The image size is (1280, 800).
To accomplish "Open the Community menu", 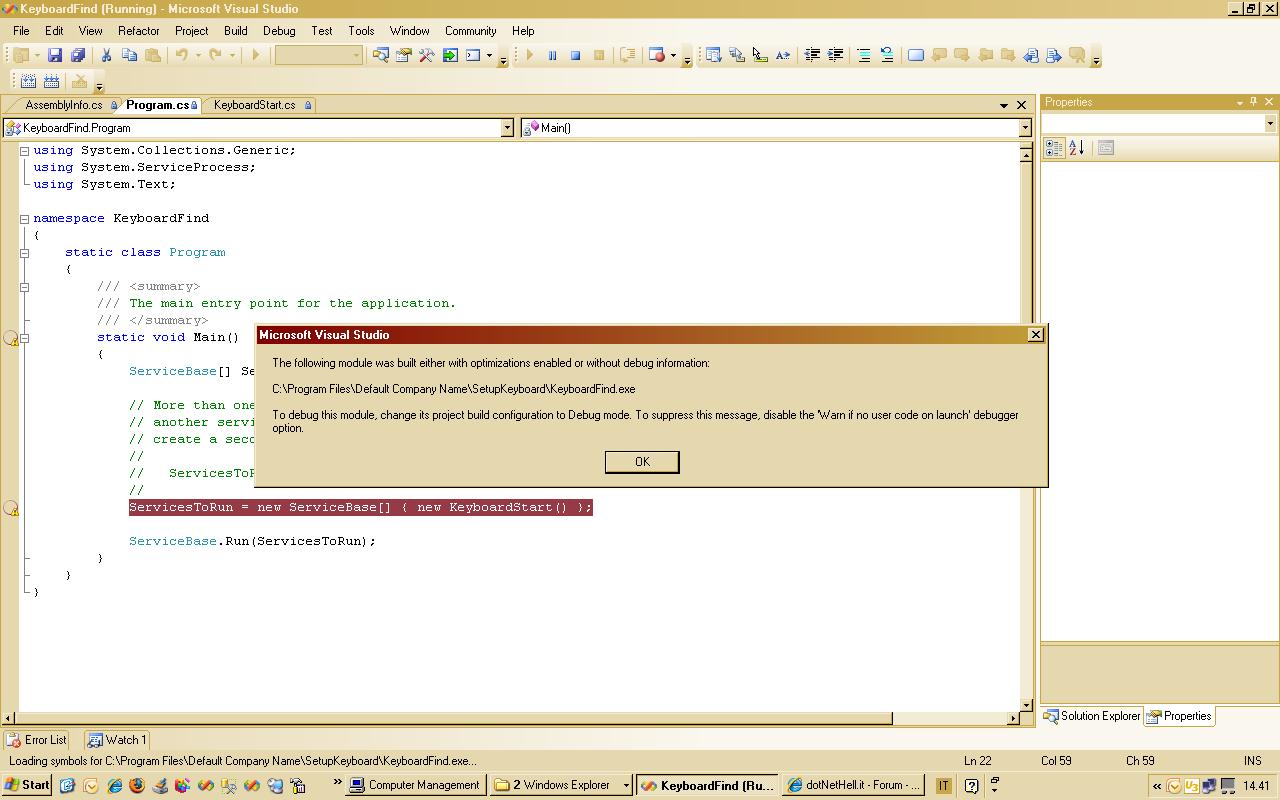I will click(x=470, y=31).
